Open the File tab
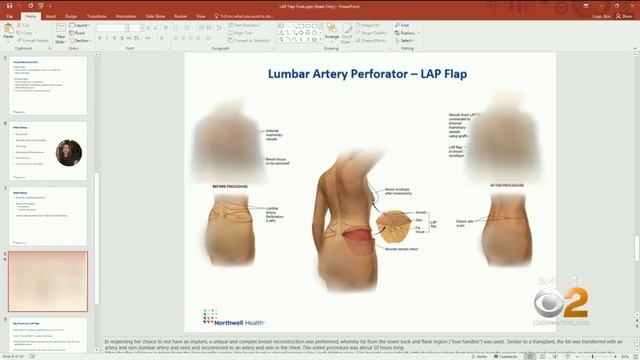Screen dimensions: 640x360 pos(9,16)
